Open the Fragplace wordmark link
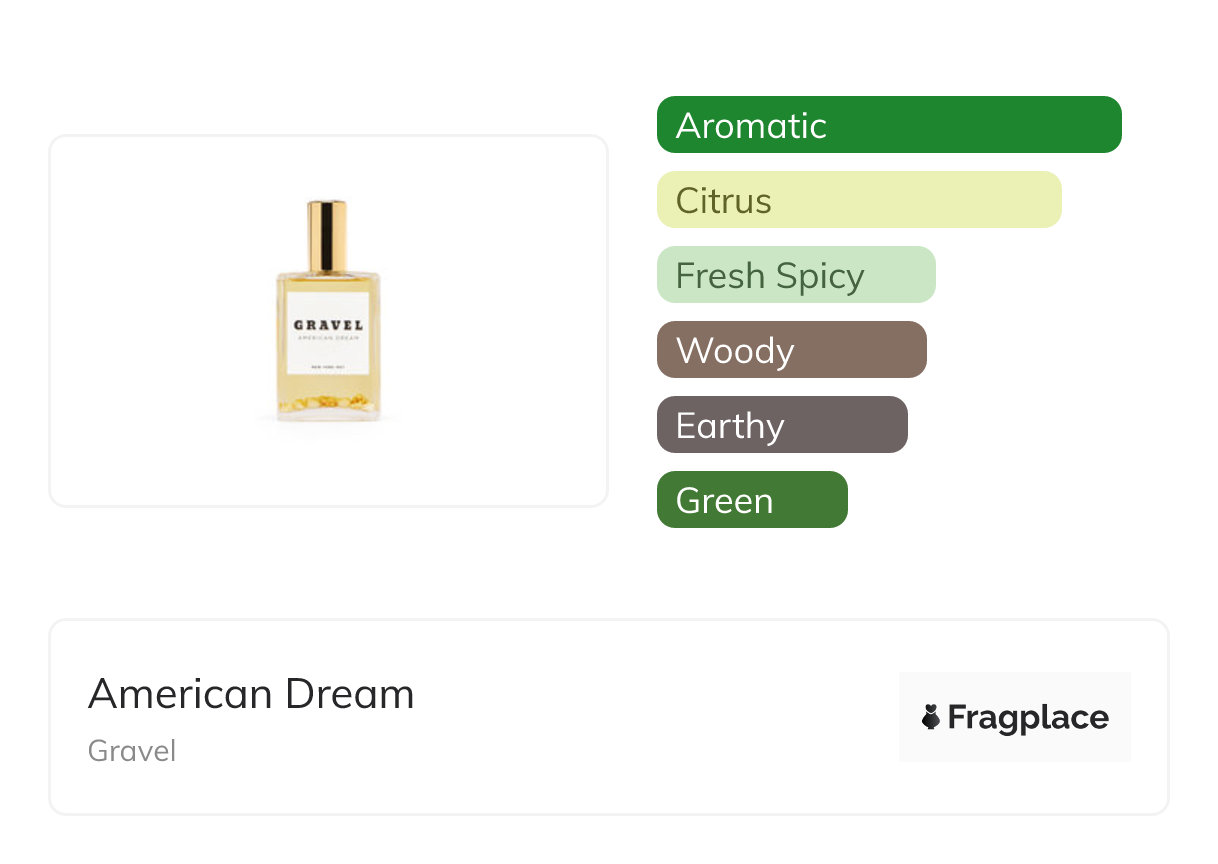 coord(1028,717)
